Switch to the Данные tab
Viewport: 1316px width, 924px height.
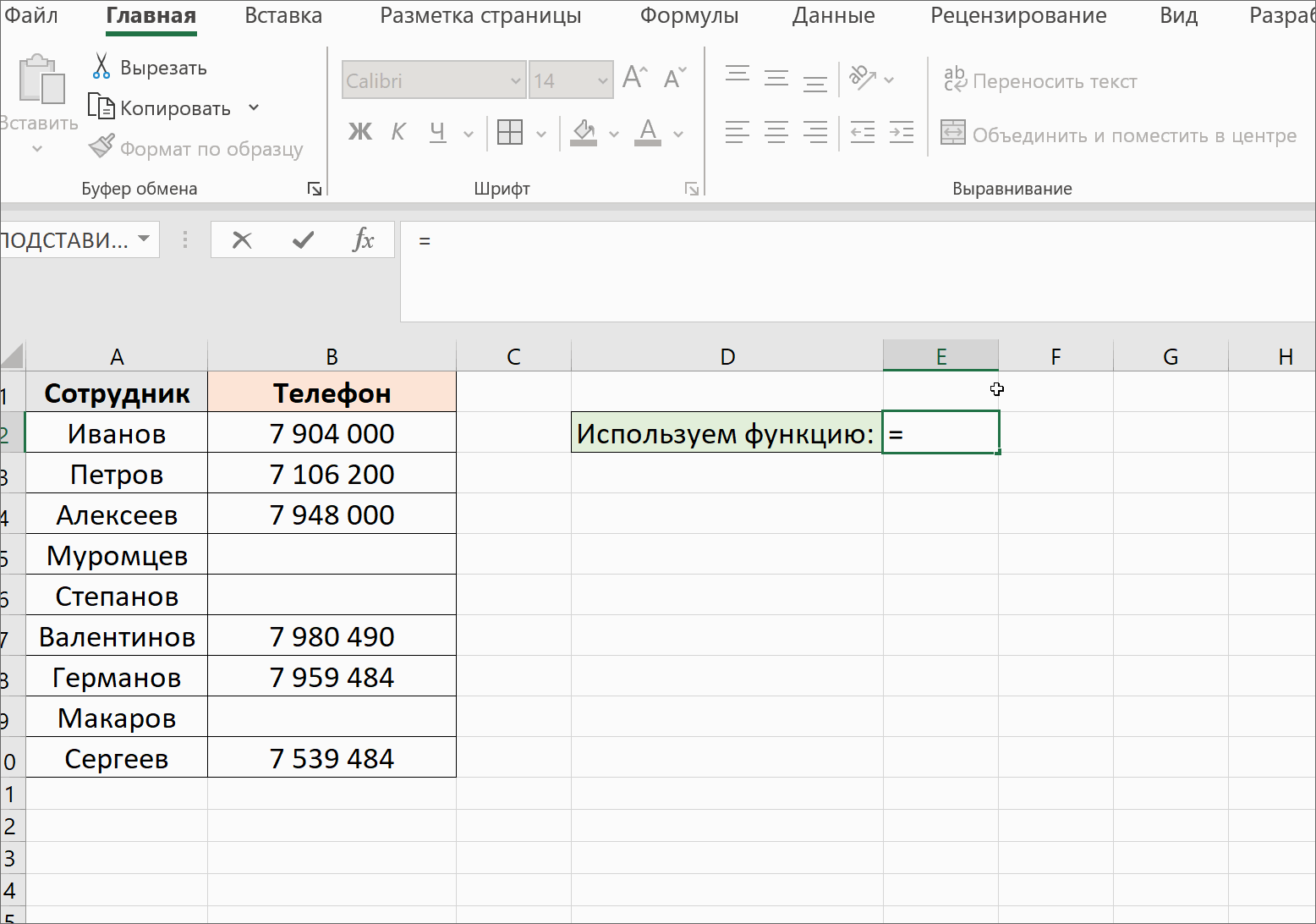click(833, 15)
